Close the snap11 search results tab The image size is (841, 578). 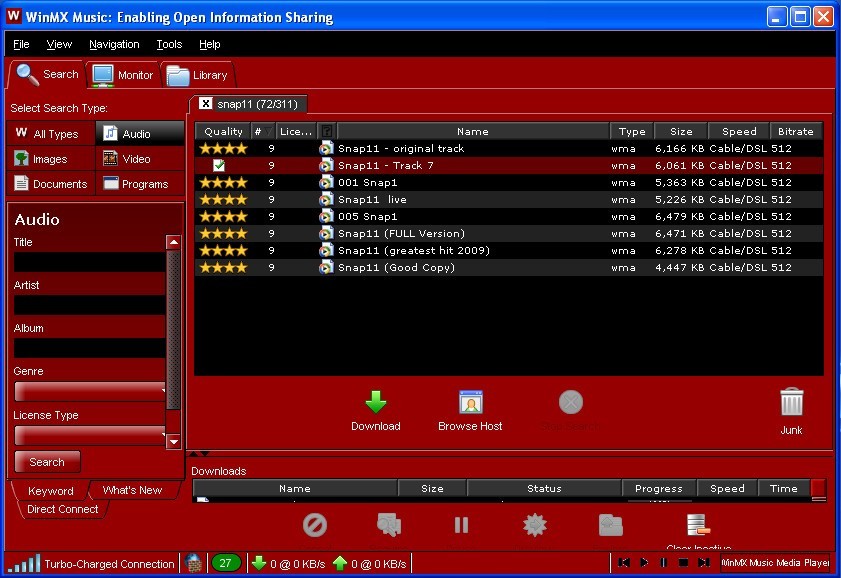(205, 103)
